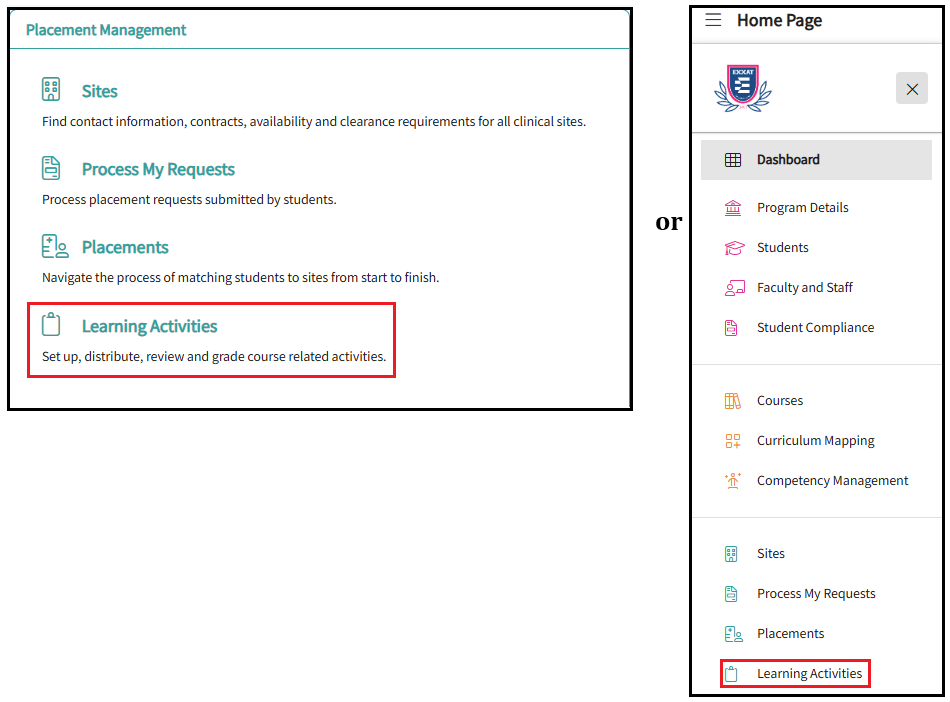Click the Courses books icon
The height and width of the screenshot is (702, 950).
click(x=733, y=401)
